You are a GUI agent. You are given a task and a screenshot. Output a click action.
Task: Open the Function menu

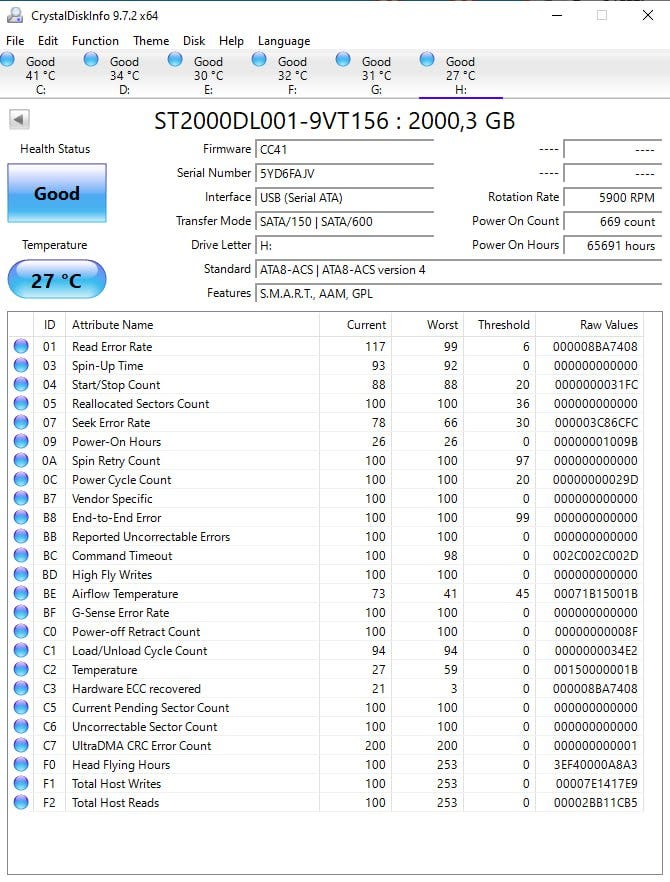coord(95,40)
